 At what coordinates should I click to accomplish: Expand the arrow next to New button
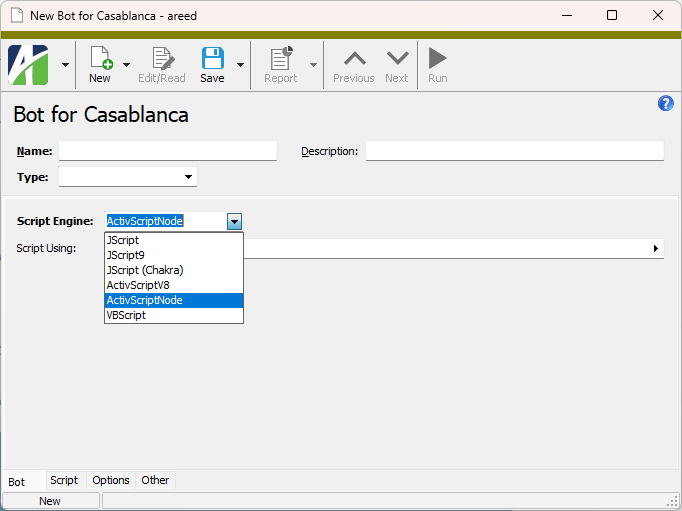127,65
